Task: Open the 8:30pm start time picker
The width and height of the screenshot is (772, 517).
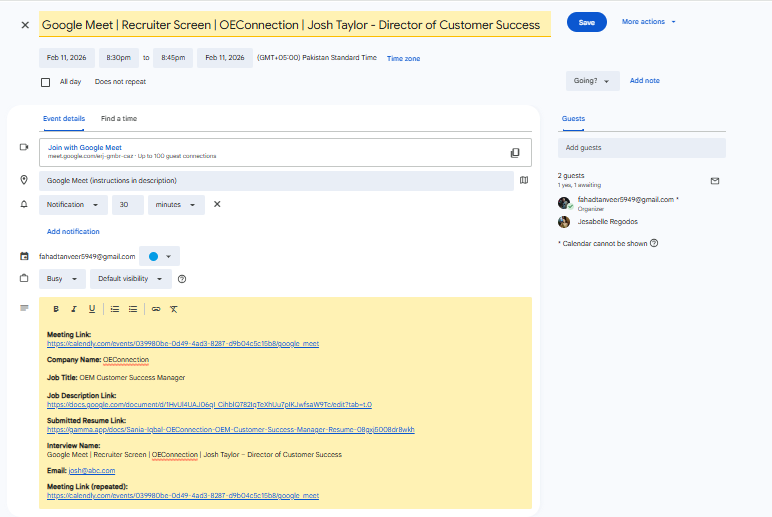Action: [x=118, y=58]
